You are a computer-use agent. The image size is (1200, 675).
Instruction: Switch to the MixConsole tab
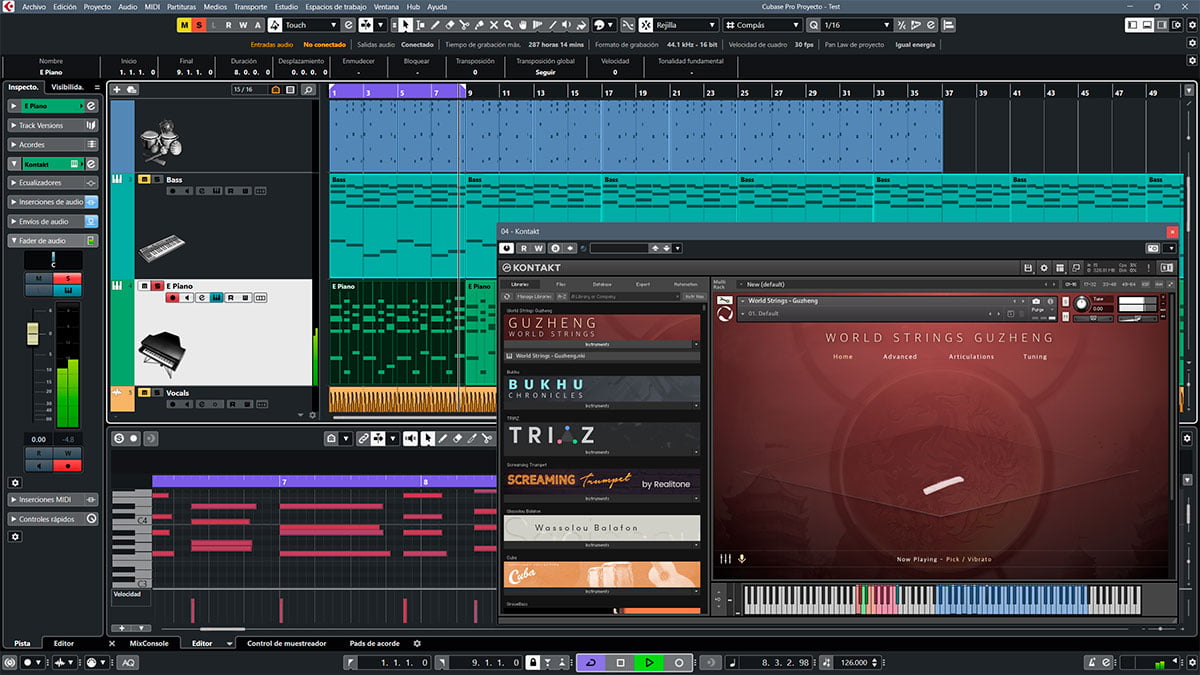[x=149, y=643]
